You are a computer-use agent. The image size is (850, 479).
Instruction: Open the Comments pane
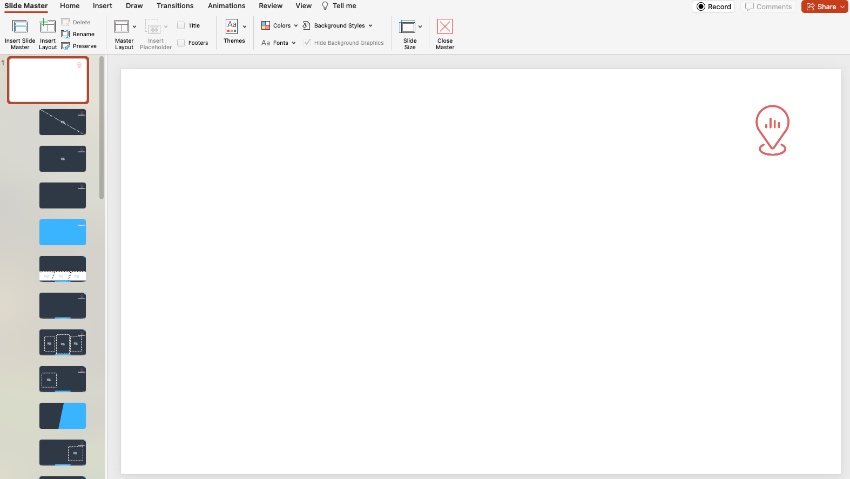click(x=768, y=7)
